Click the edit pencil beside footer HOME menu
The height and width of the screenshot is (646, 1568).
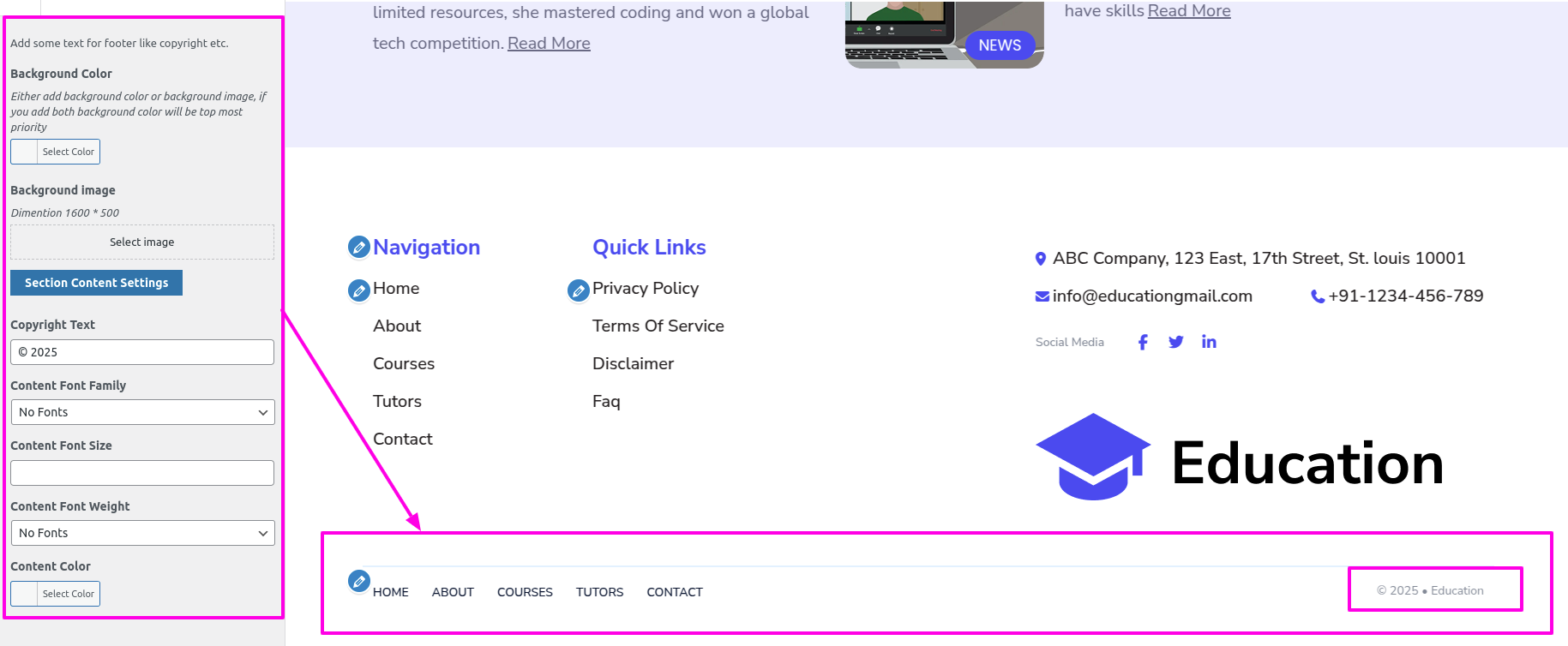click(x=359, y=581)
